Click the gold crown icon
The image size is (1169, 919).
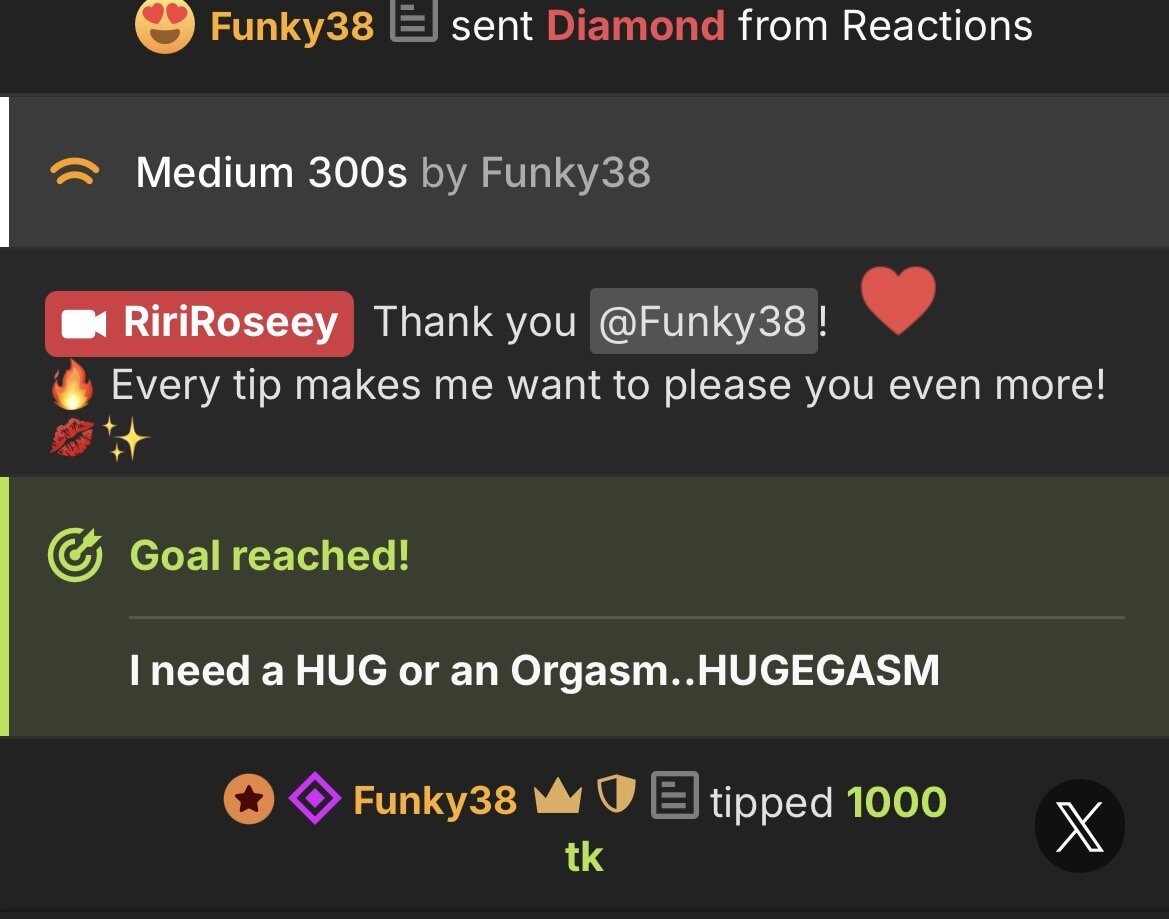[558, 796]
